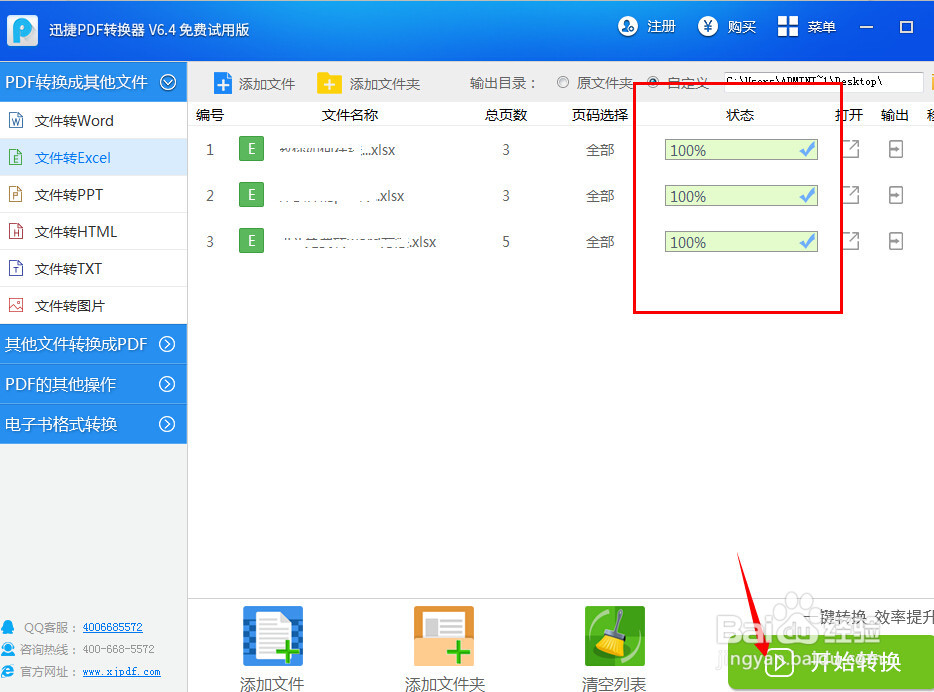This screenshot has height=692, width=934.
Task: Open converted file of row 1
Action: pyautogui.click(x=851, y=149)
